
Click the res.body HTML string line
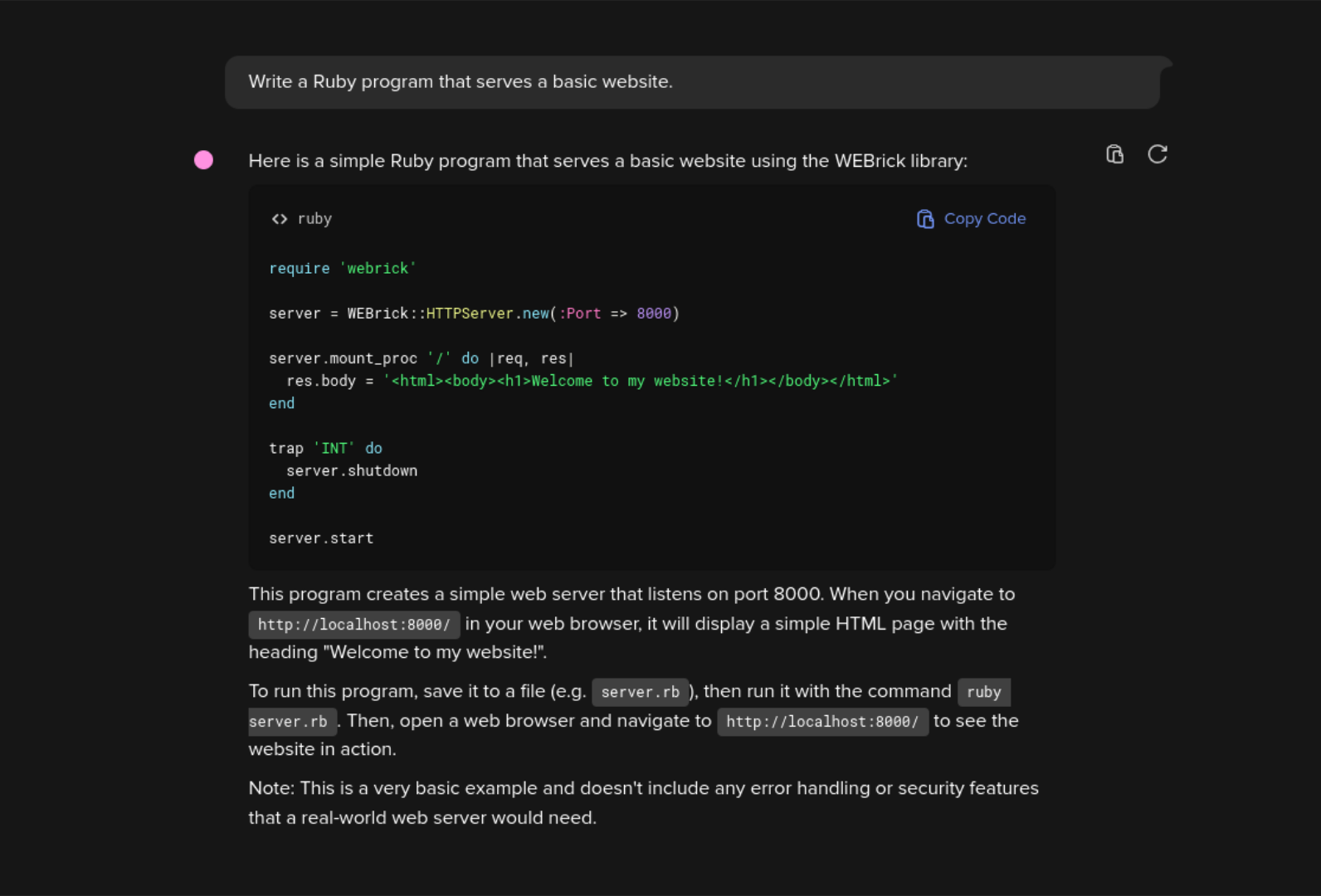pos(592,381)
